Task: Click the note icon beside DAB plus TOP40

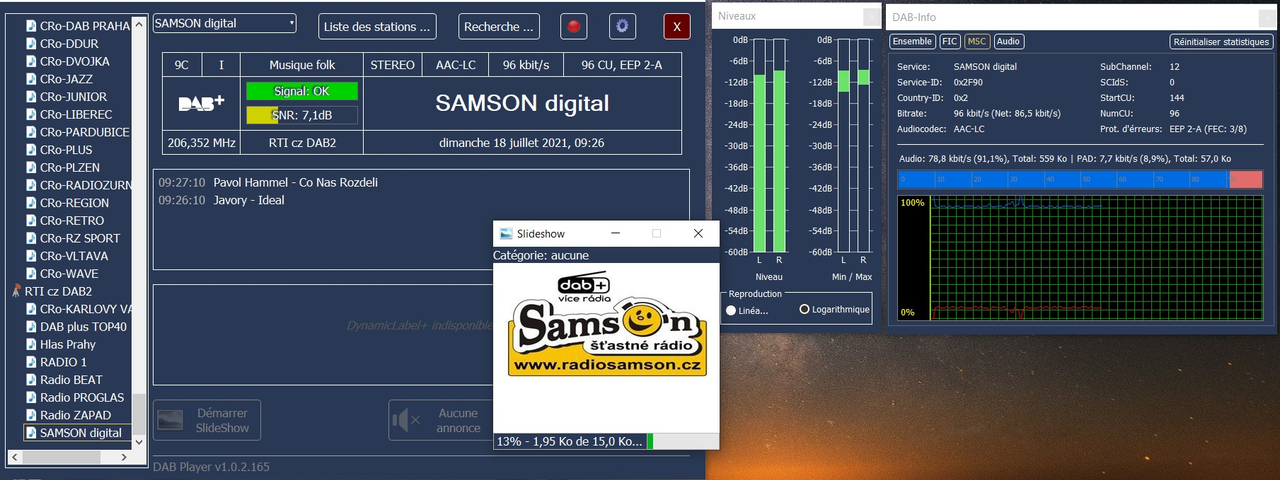Action: 30,327
